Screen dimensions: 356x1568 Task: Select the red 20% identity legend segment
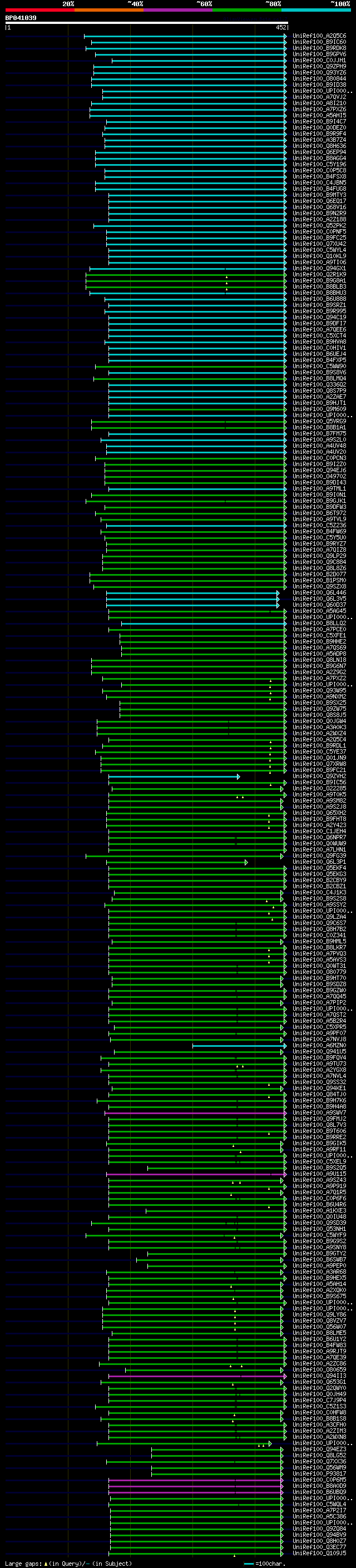[x=39, y=10]
